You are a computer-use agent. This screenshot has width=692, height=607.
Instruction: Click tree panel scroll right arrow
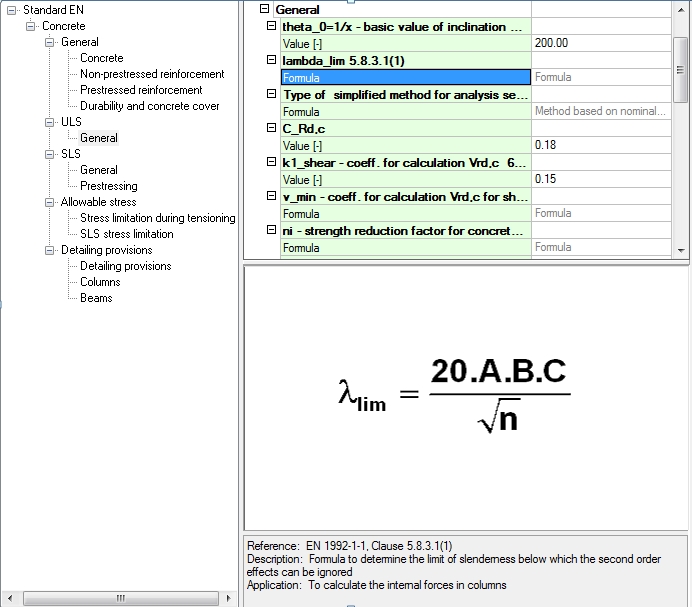pyautogui.click(x=228, y=599)
